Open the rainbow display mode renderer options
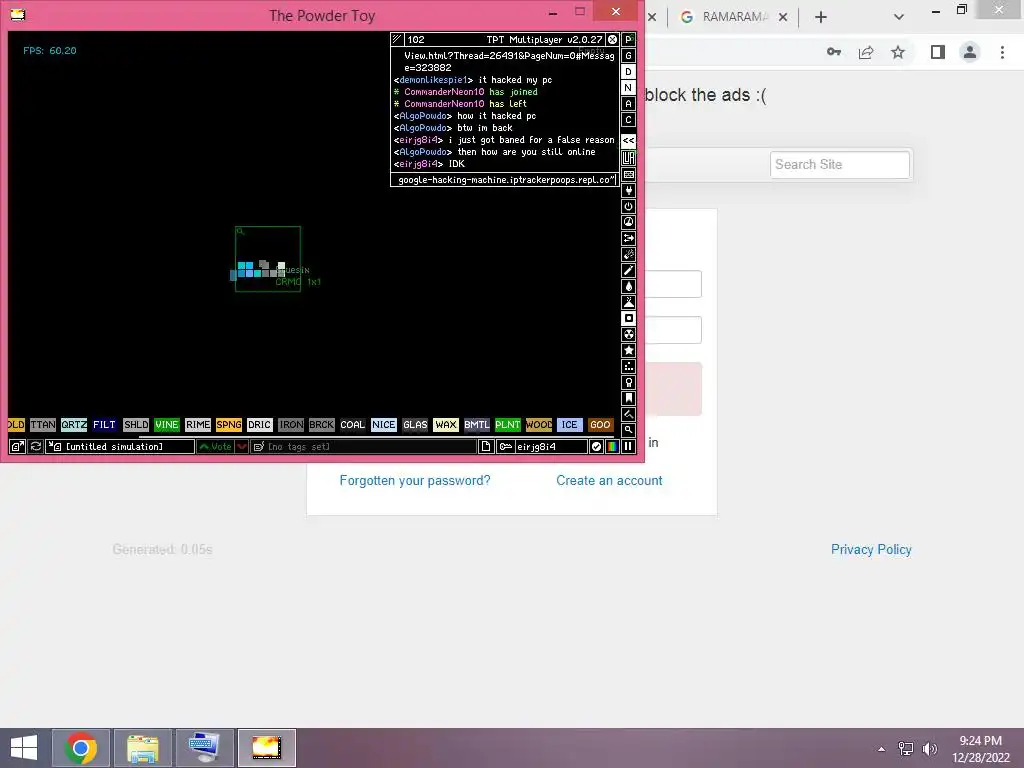Image resolution: width=1024 pixels, height=768 pixels. (612, 447)
